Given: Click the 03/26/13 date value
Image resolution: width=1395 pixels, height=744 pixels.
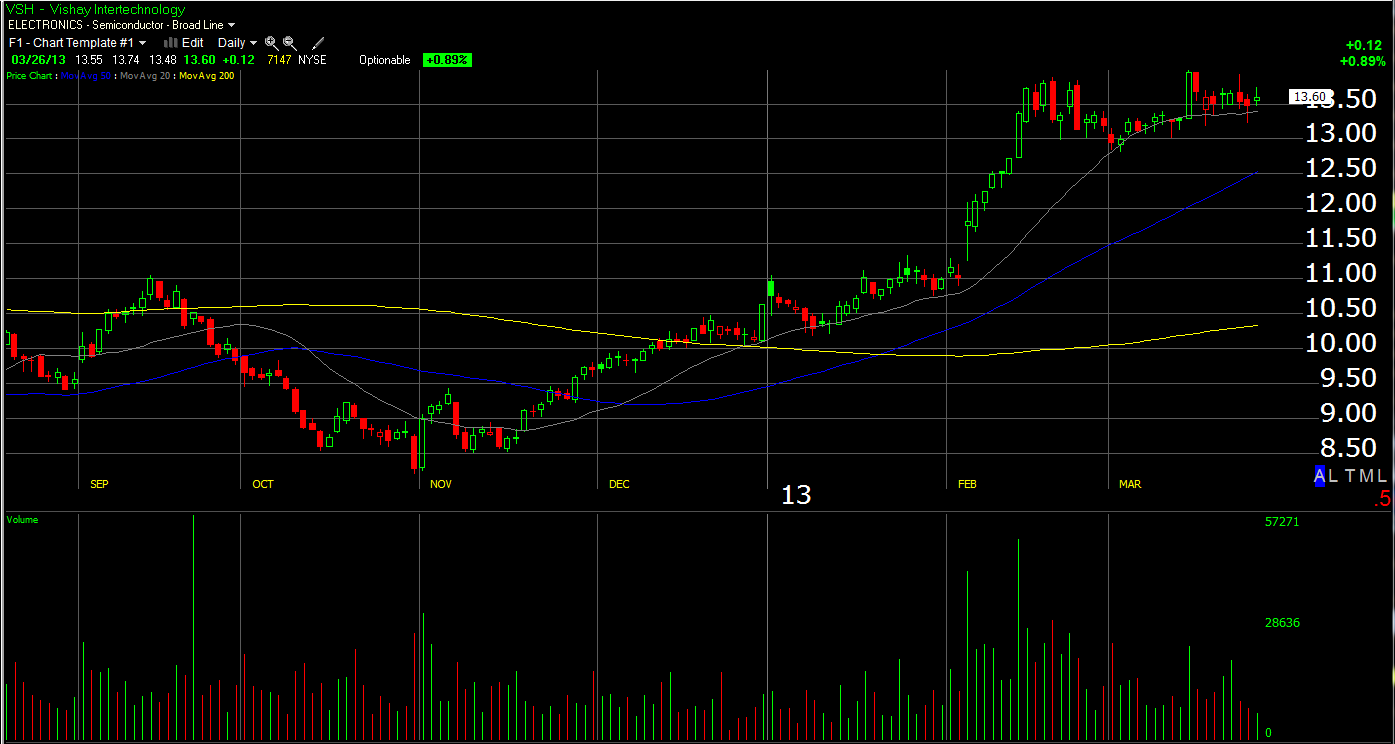Looking at the screenshot, I should [x=38, y=60].
